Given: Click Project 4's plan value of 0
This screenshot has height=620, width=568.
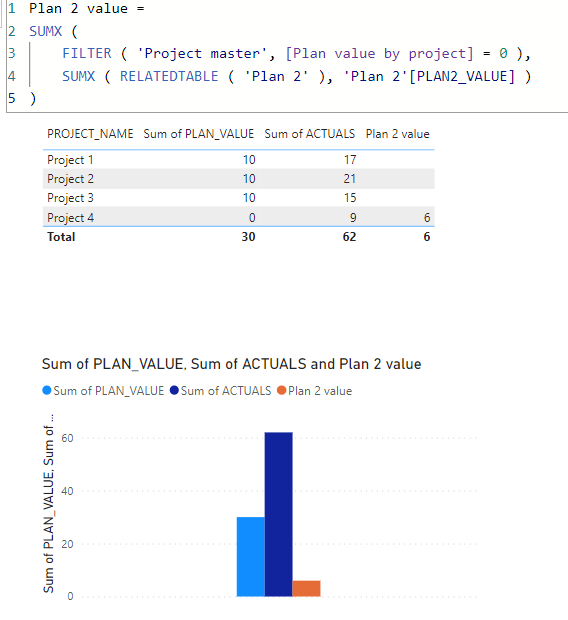Looking at the screenshot, I should tap(252, 217).
